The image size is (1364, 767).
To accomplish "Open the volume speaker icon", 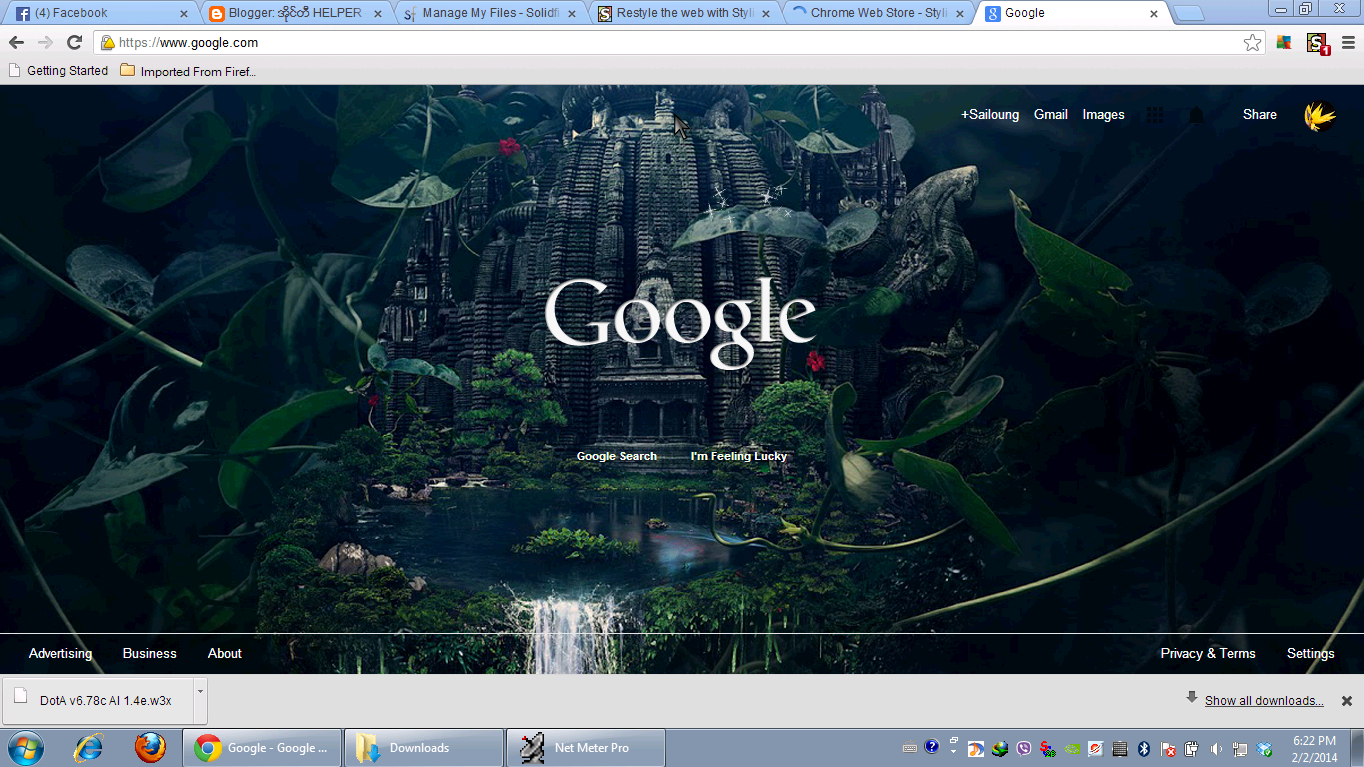I will pyautogui.click(x=1216, y=748).
